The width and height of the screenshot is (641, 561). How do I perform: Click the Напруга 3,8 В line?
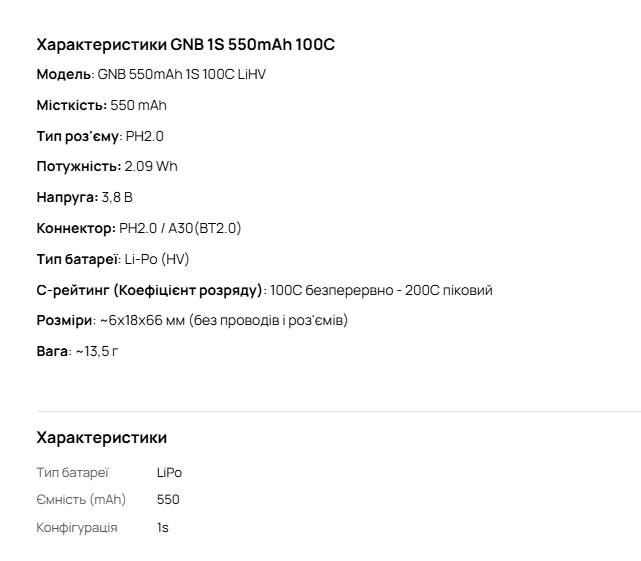84,197
